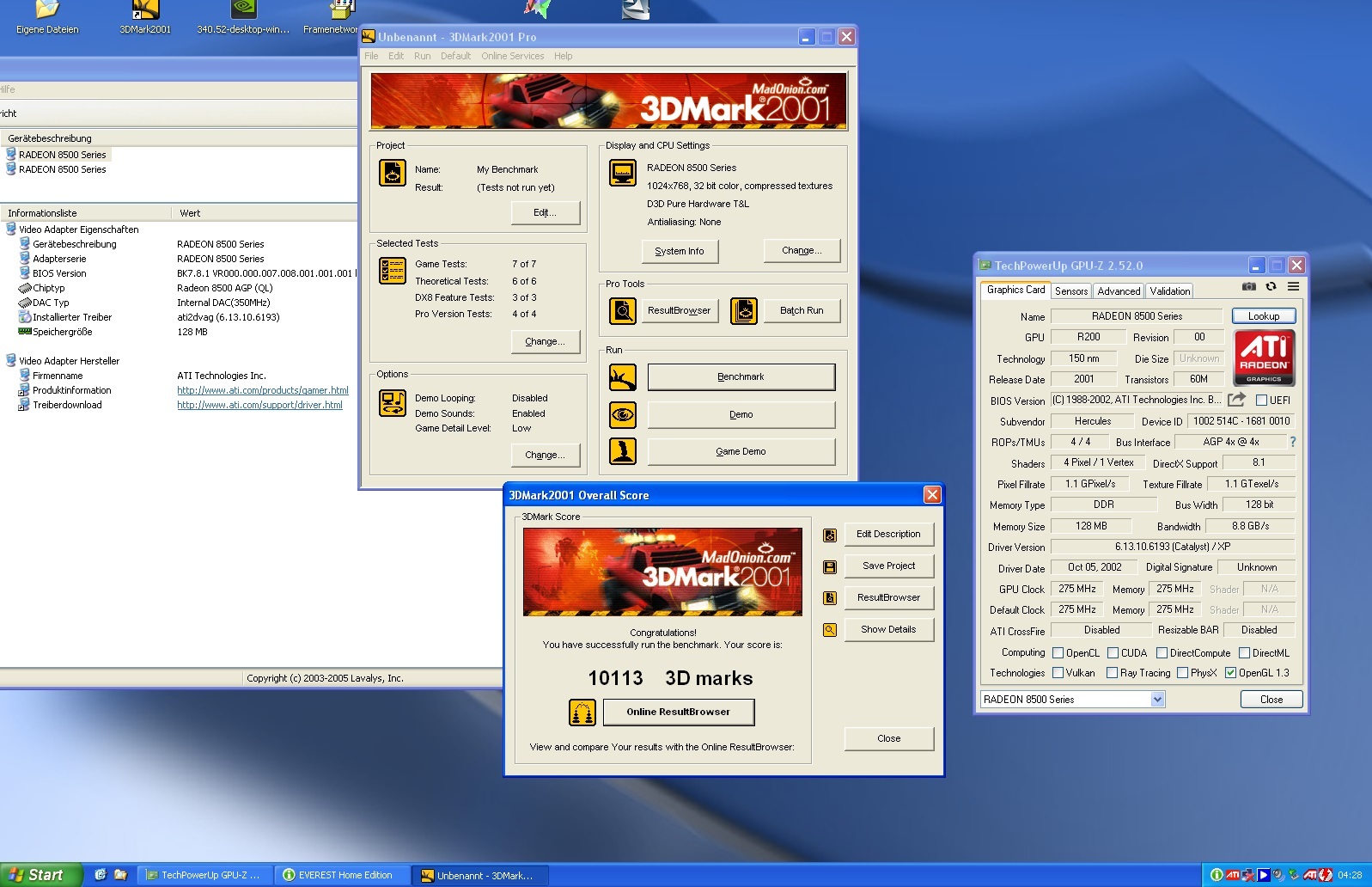The width and height of the screenshot is (1372, 887).
Task: Click the Internet Explorer quick launch icon
Action: pos(101,875)
